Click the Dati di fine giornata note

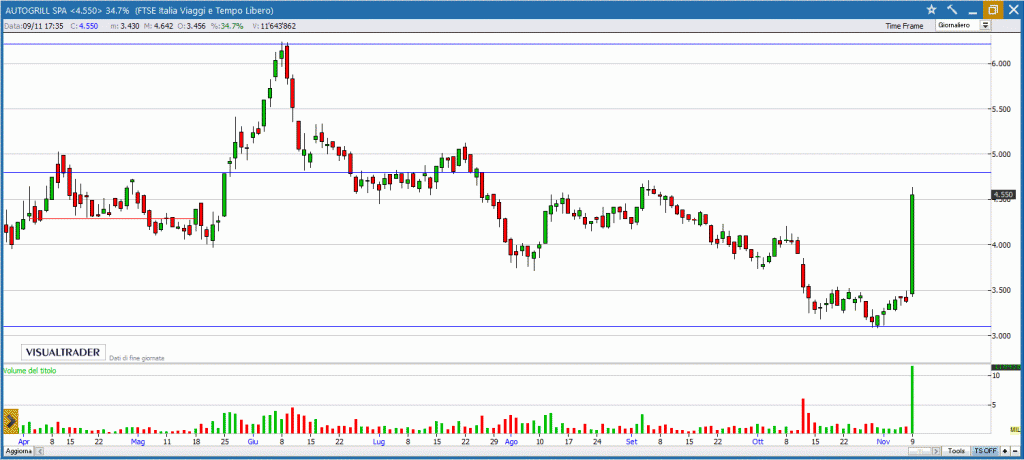[136, 358]
